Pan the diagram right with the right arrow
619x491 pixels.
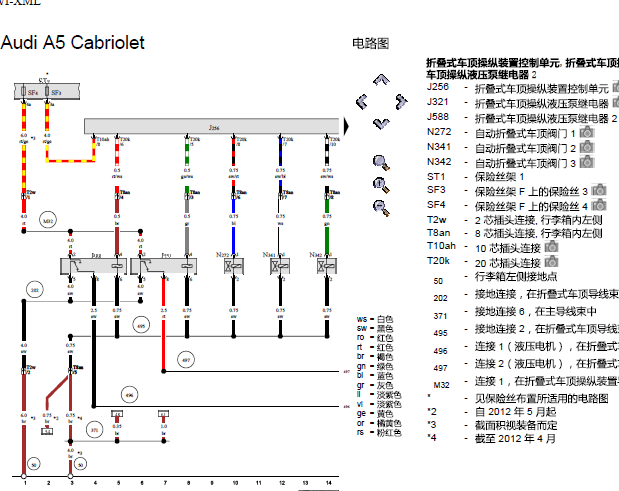pyautogui.click(x=401, y=102)
